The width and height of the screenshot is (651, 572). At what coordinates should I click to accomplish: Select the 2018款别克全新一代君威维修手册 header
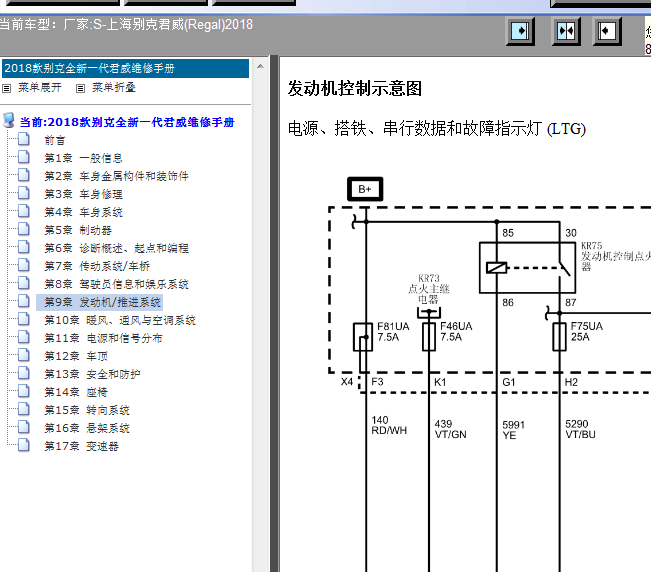[x=125, y=68]
